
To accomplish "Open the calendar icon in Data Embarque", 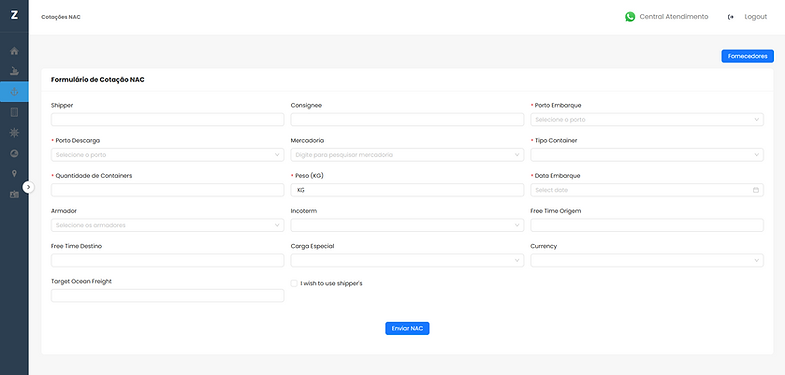I will [x=756, y=190].
